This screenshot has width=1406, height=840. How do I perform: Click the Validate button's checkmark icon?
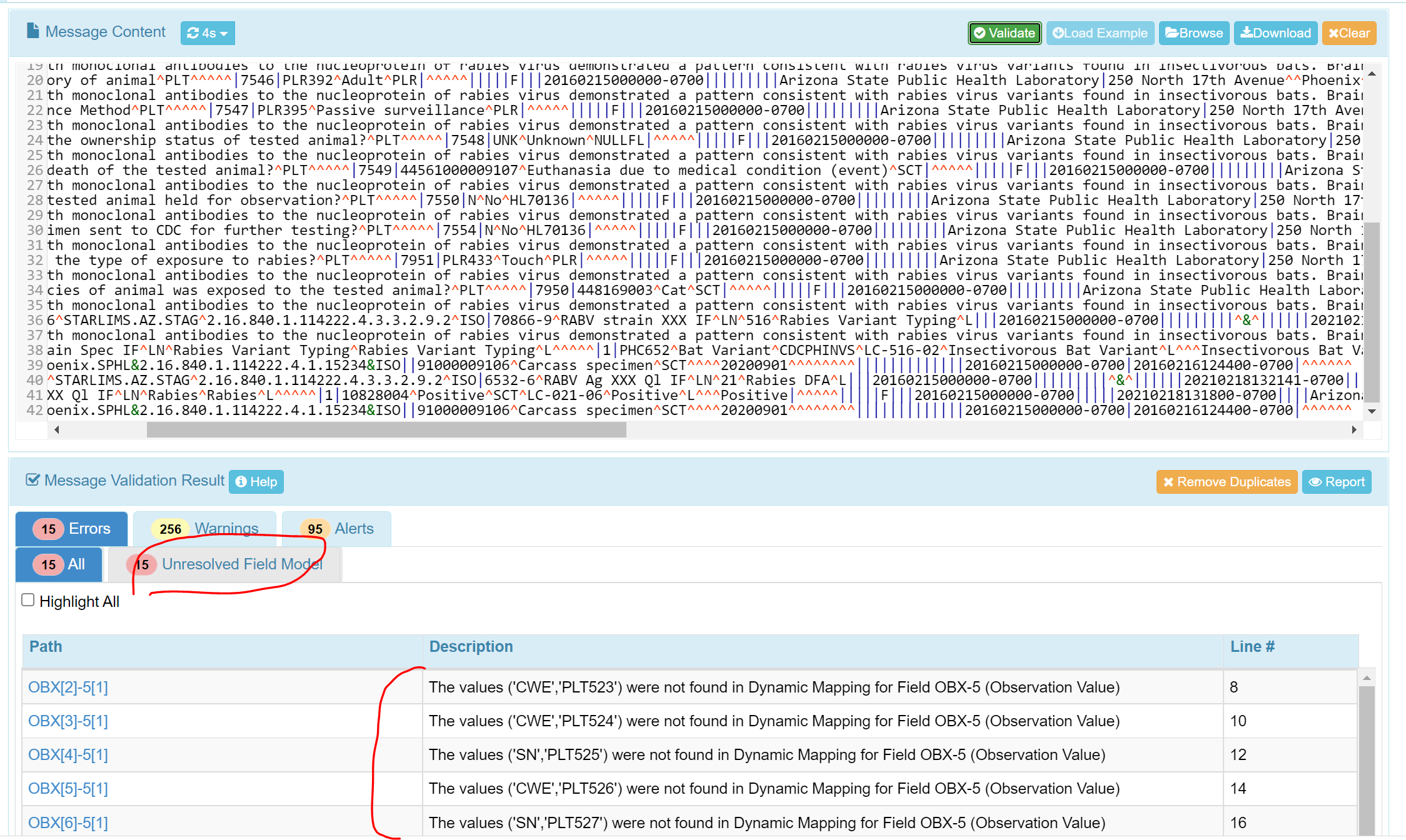980,33
